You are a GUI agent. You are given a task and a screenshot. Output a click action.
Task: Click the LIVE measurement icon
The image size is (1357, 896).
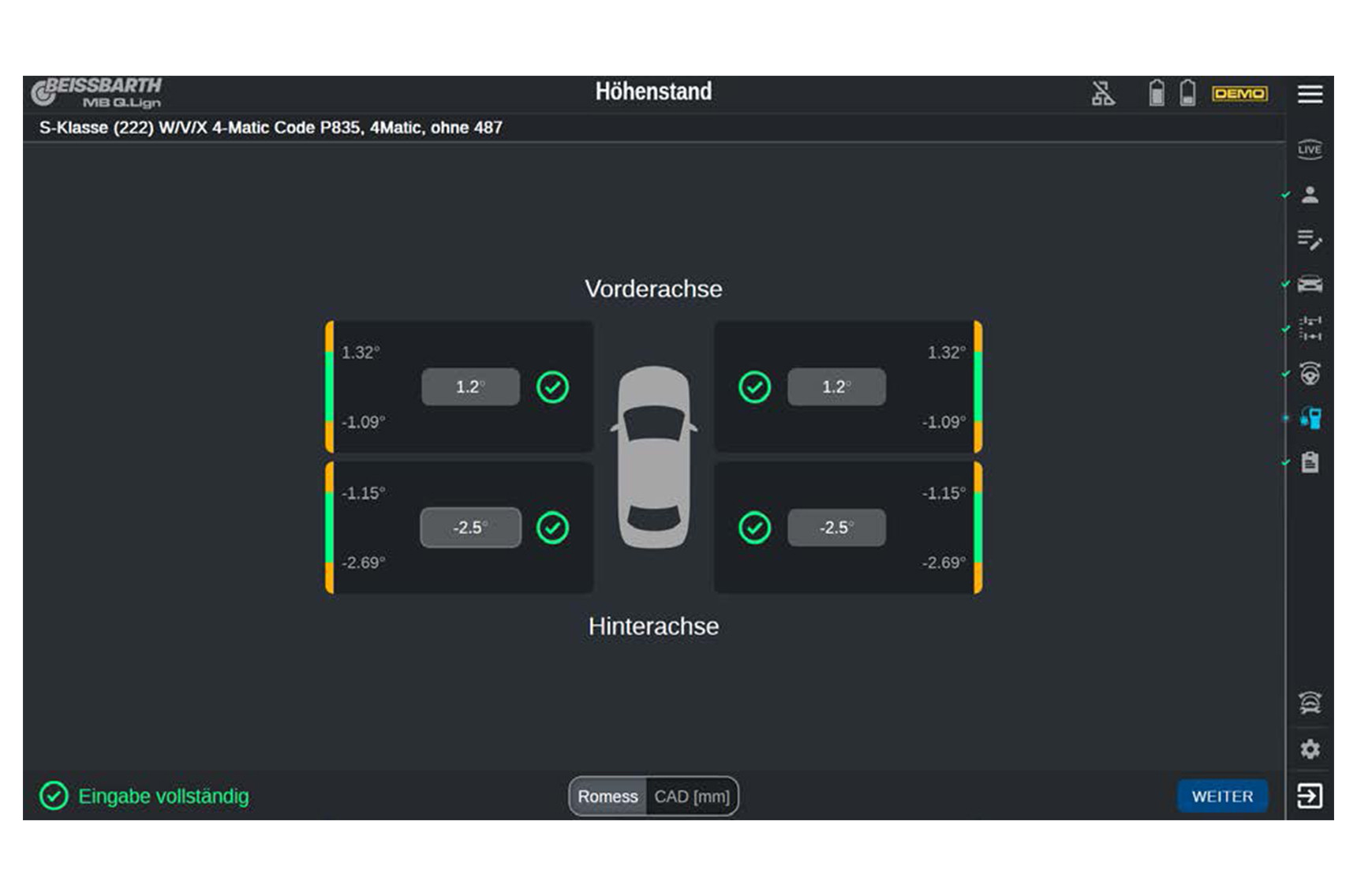click(1310, 149)
